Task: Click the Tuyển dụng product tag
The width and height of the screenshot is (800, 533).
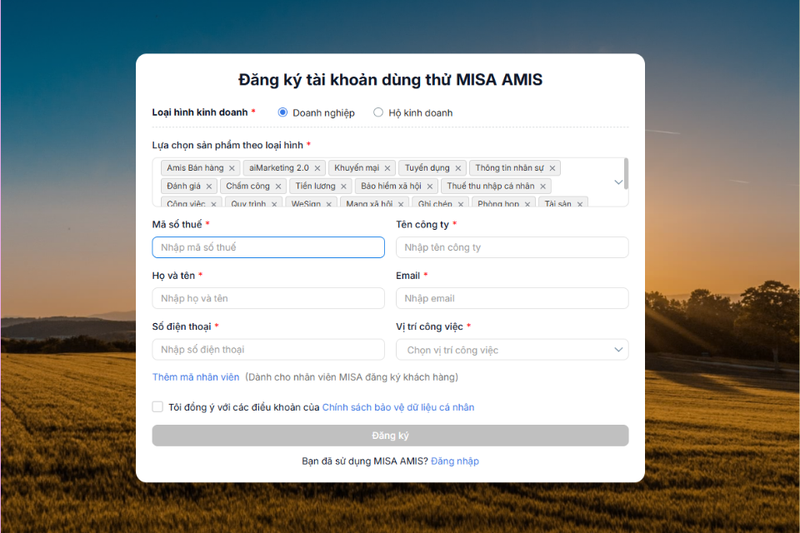Action: 432,168
